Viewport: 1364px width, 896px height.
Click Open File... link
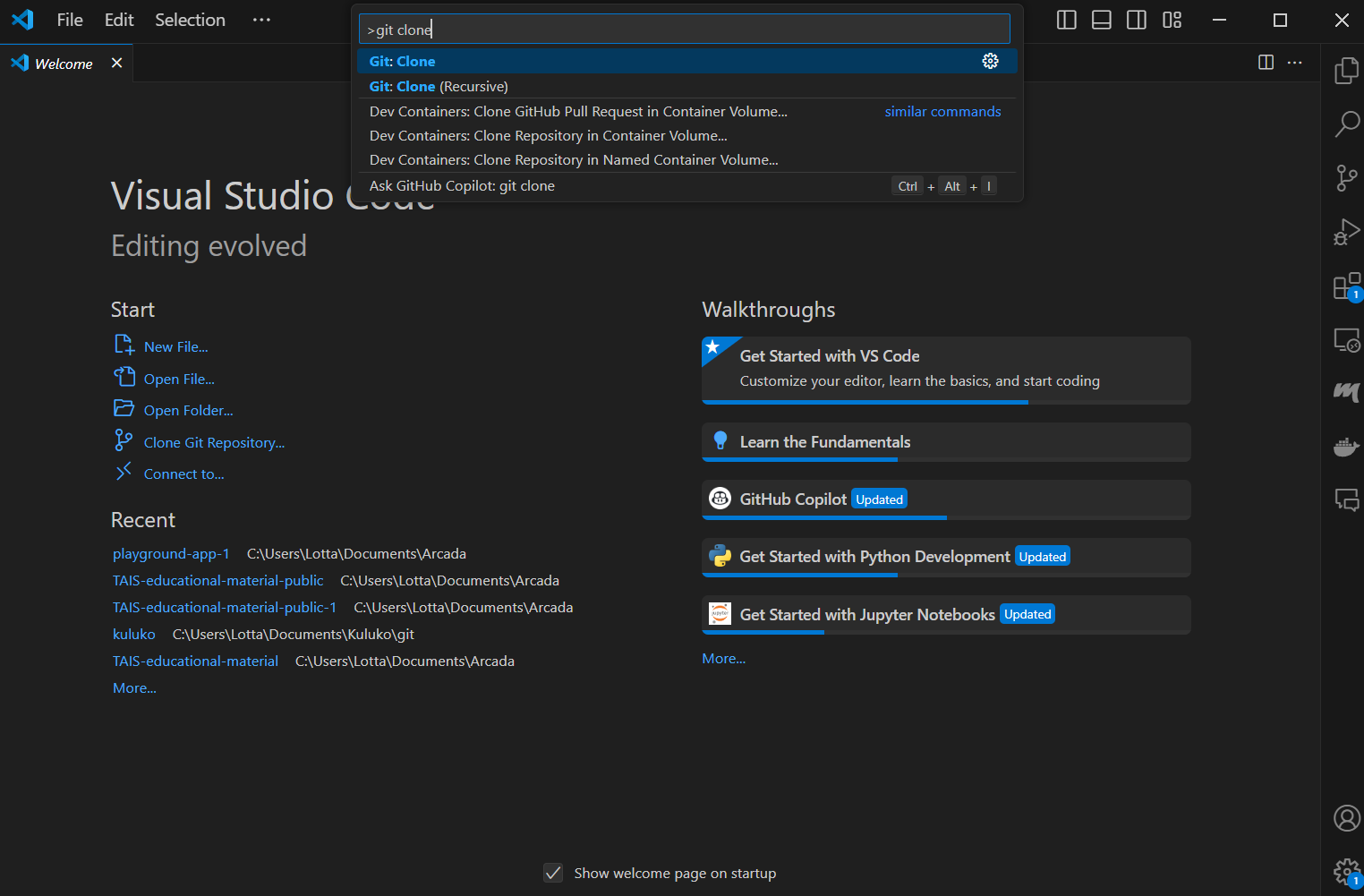coord(179,379)
